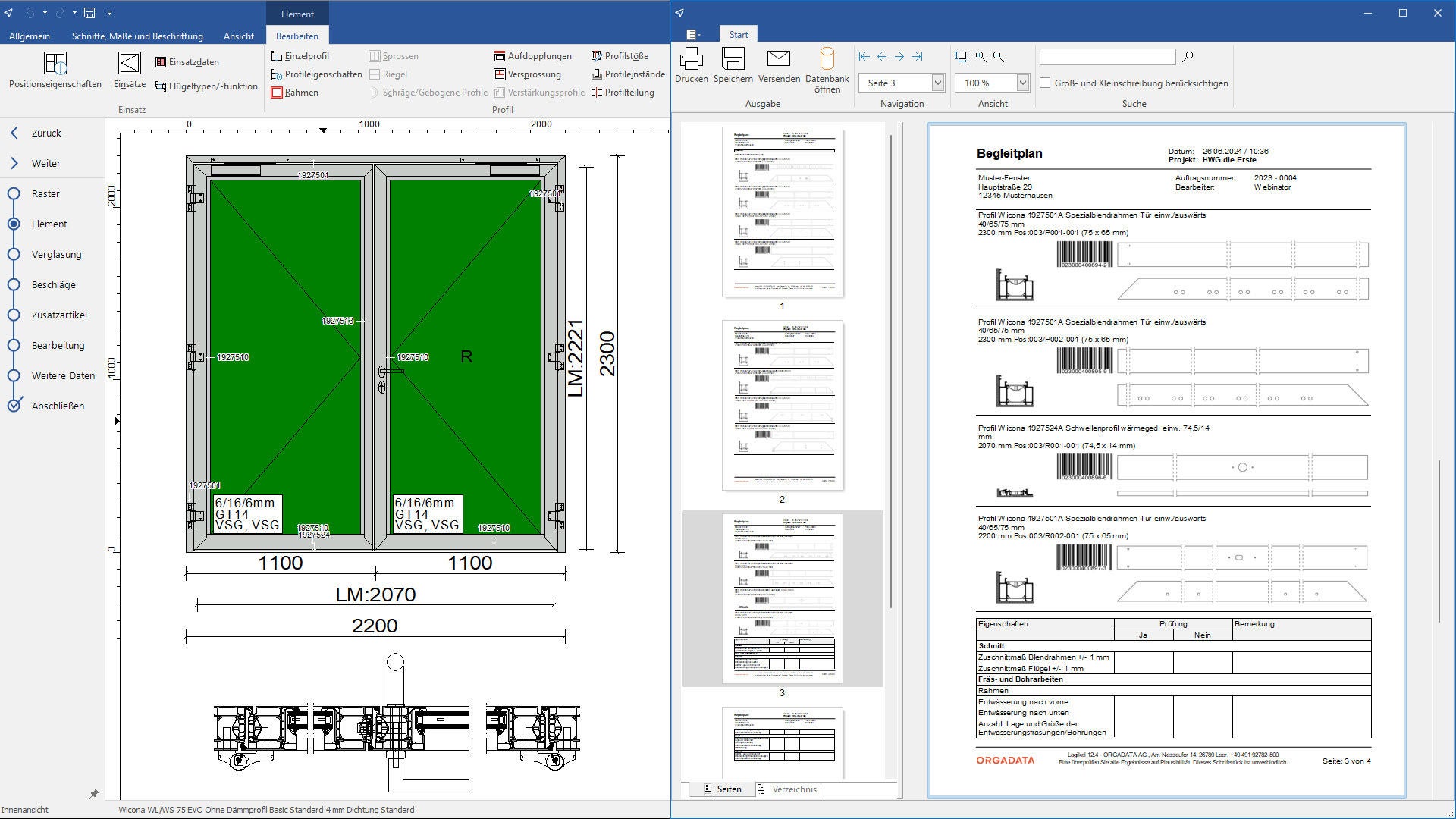
Task: Switch to the Verzeichnis tab
Action: pyautogui.click(x=788, y=789)
